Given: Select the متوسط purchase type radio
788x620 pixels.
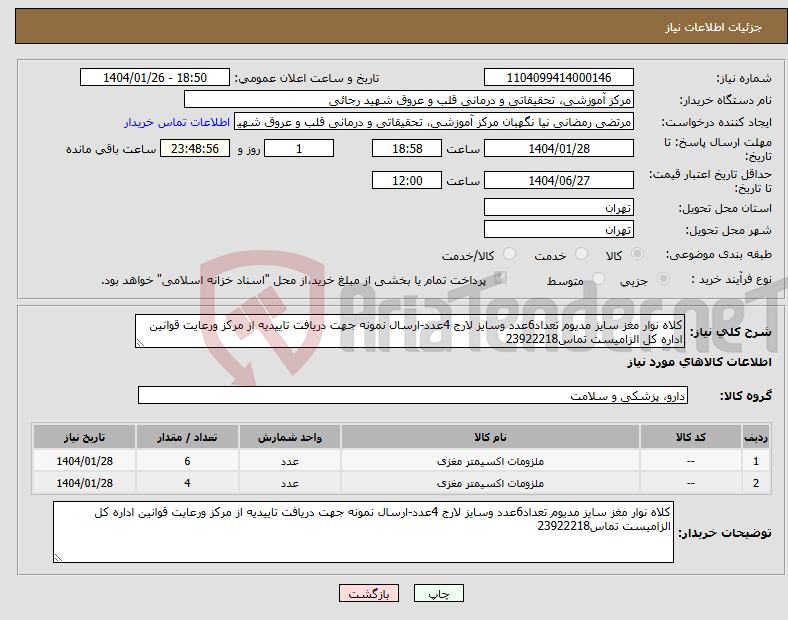Looking at the screenshot, I should coord(598,279).
